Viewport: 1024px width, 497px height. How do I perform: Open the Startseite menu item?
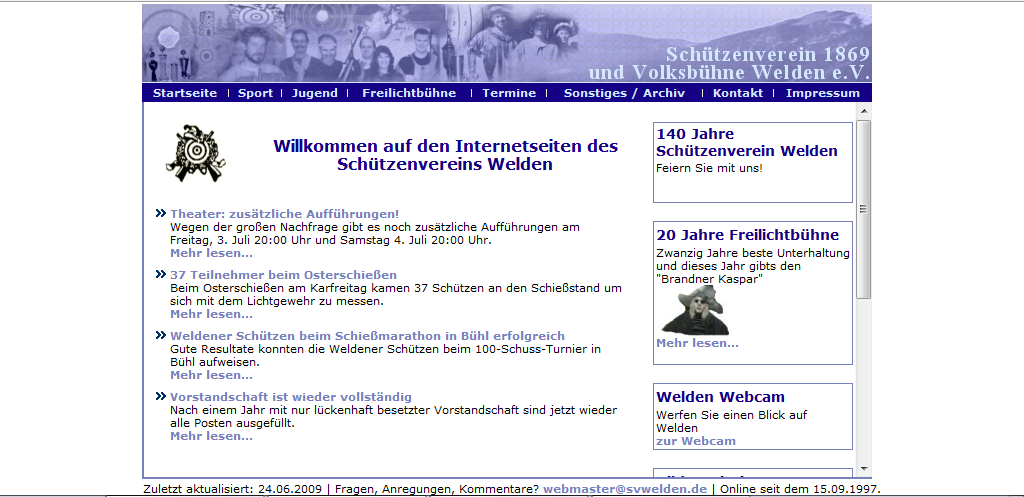[185, 93]
